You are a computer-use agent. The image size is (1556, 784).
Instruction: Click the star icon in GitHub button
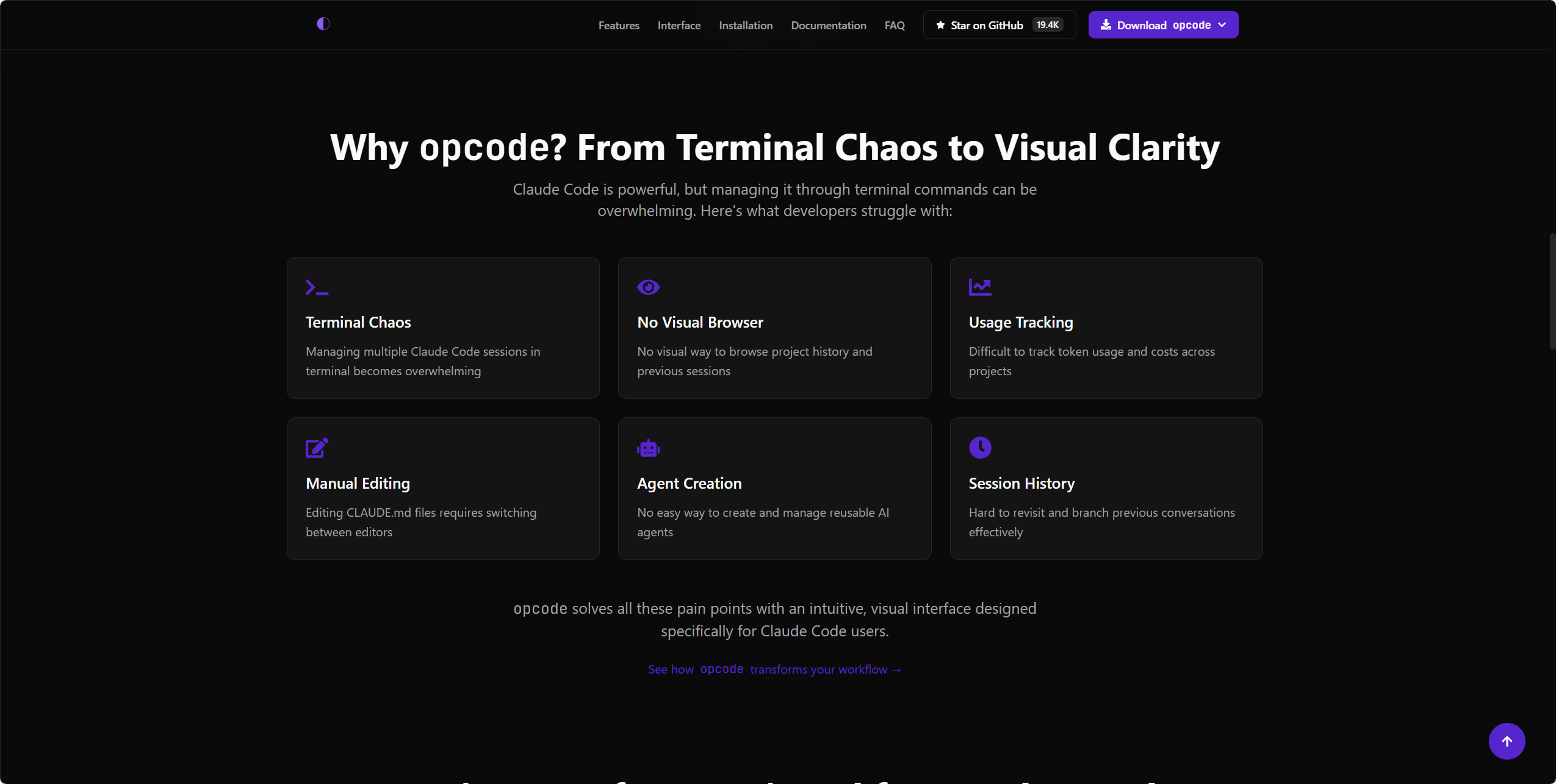coord(940,25)
